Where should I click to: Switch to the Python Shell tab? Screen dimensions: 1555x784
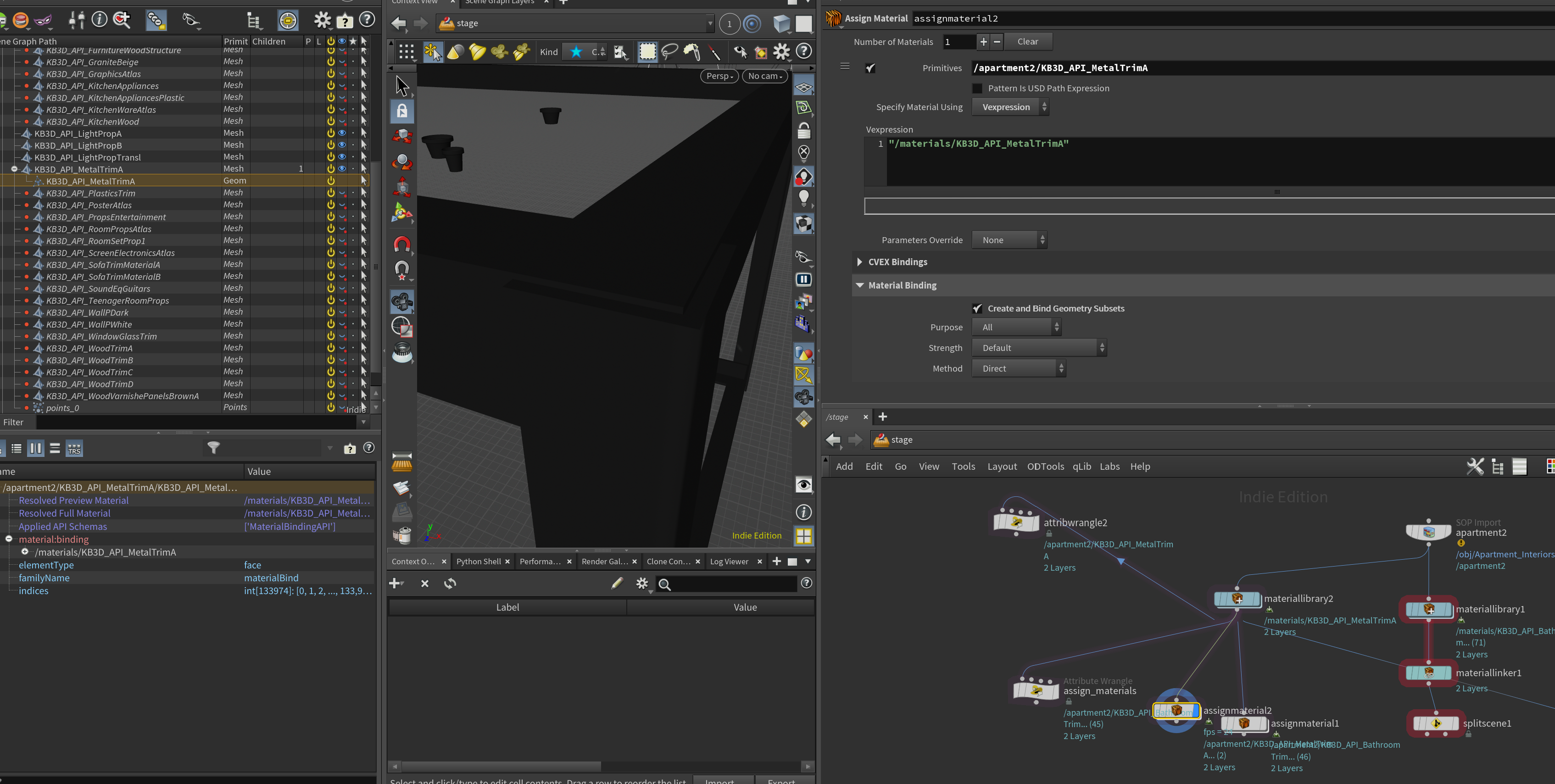click(x=478, y=562)
